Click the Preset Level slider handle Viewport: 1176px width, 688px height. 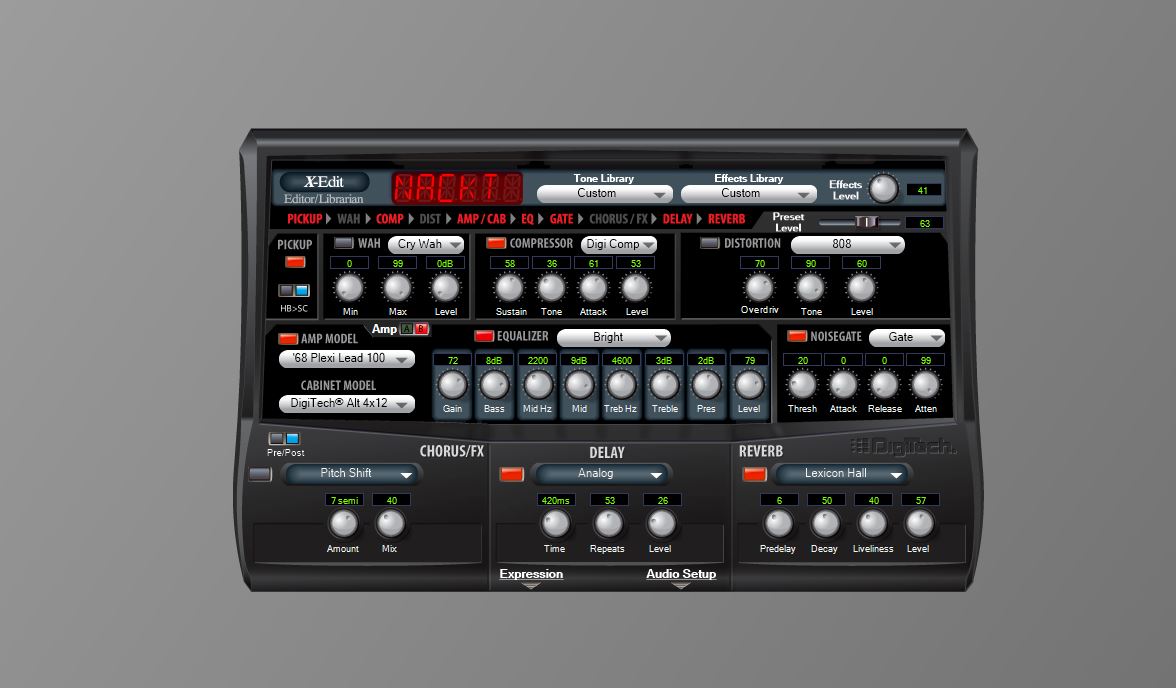click(866, 222)
